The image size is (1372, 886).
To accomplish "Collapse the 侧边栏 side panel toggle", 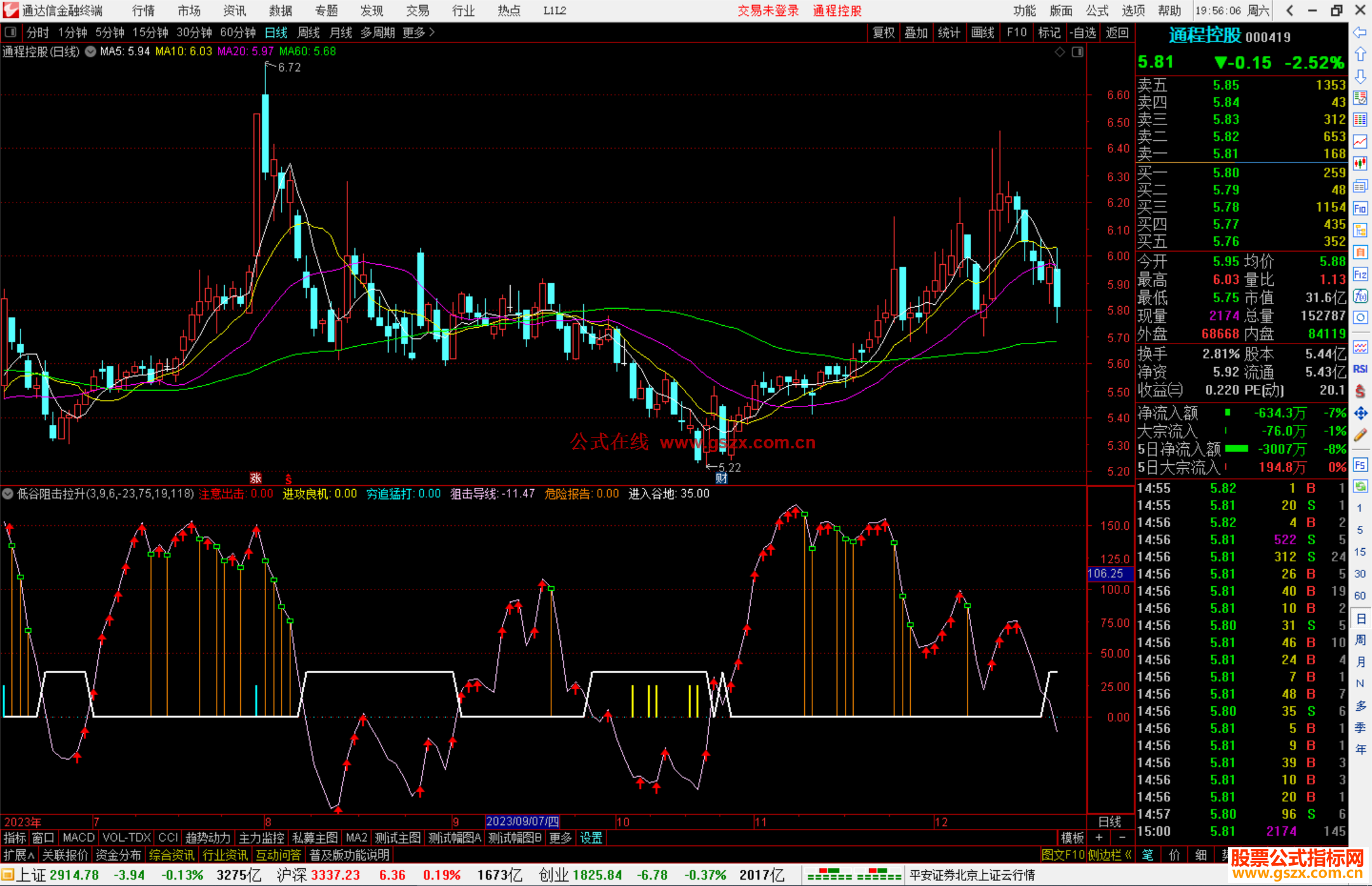I will point(1110,855).
